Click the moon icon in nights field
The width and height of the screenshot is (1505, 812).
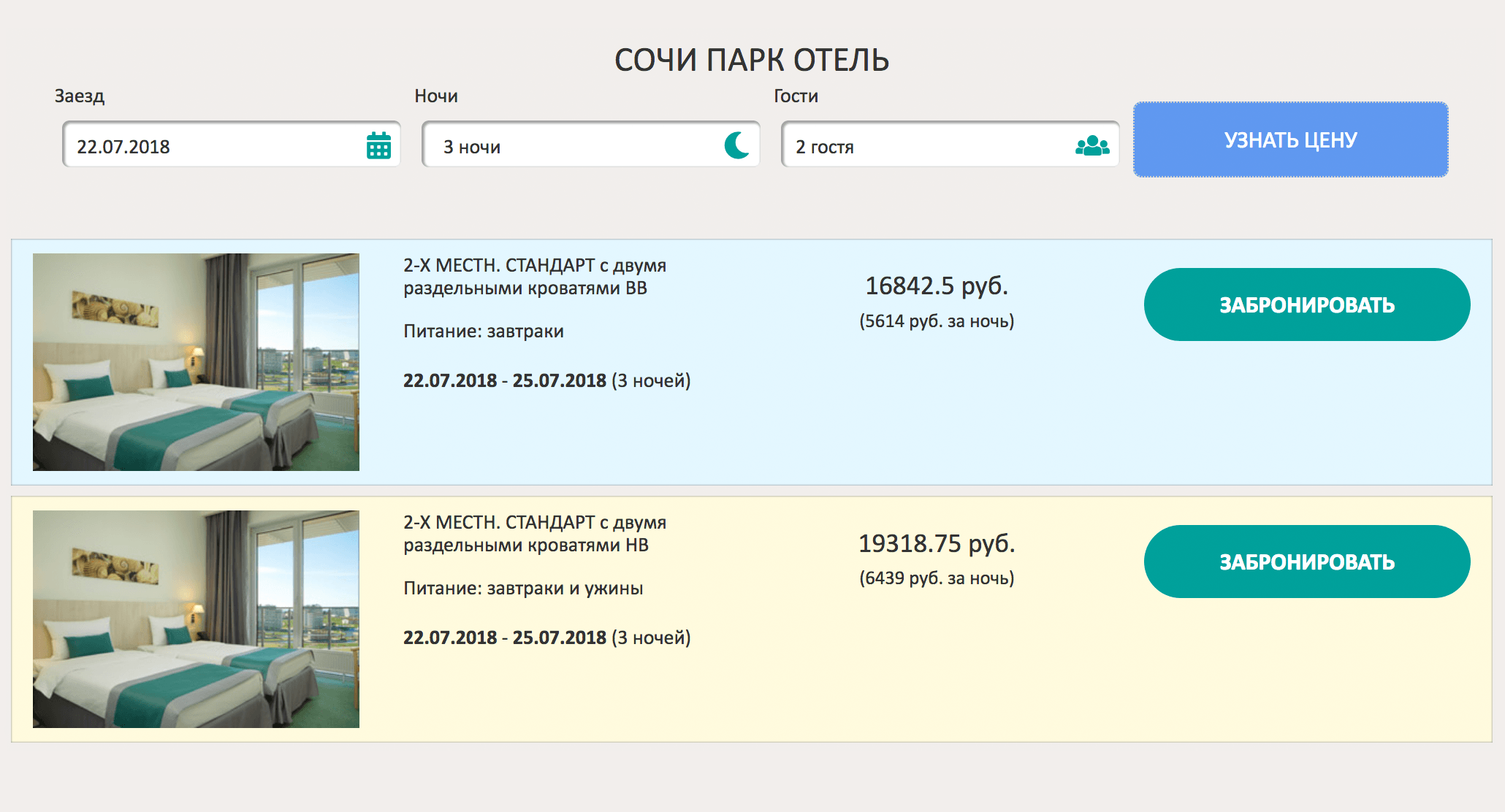(737, 145)
